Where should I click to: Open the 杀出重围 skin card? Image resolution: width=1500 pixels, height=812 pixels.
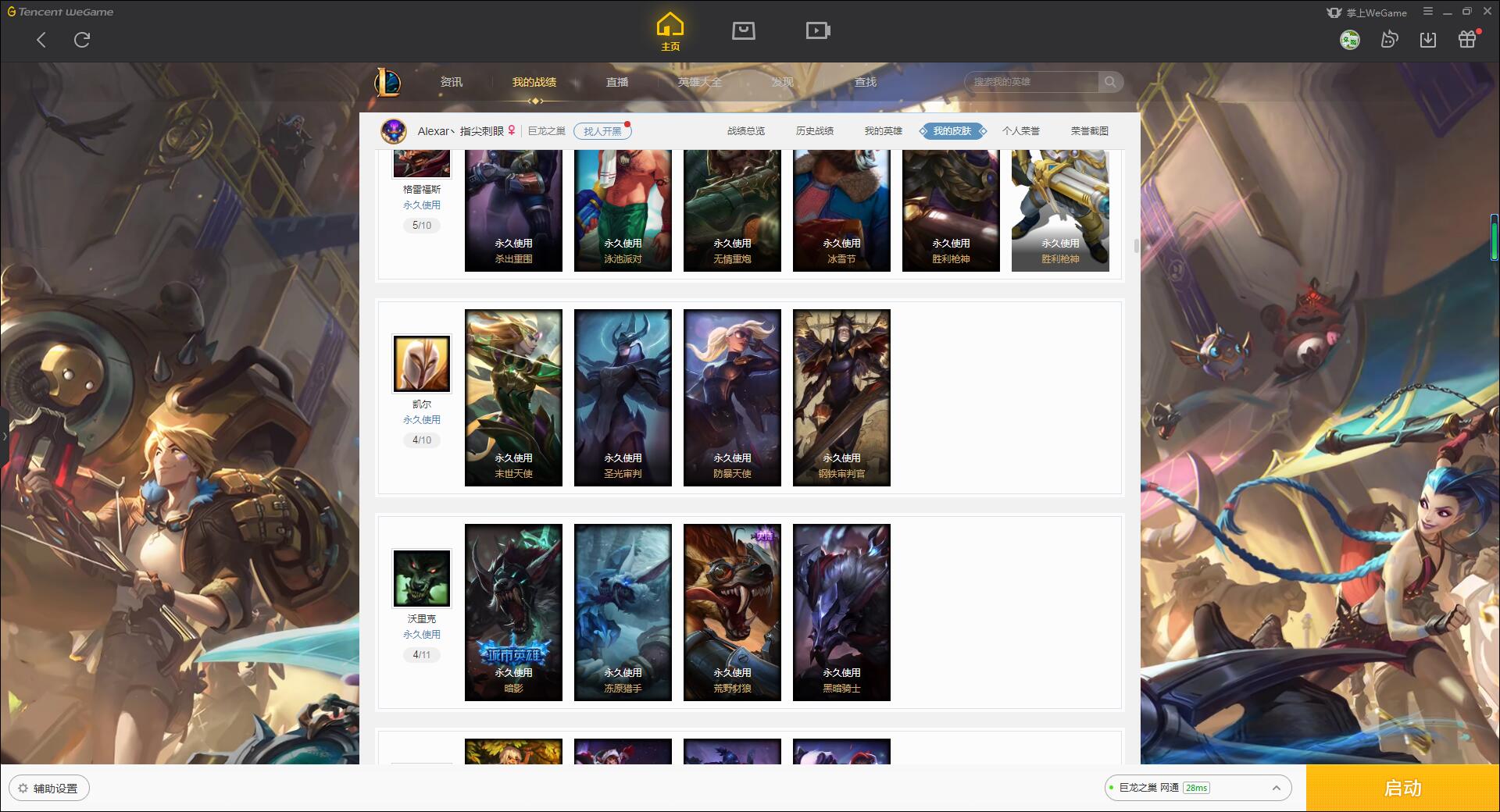513,211
